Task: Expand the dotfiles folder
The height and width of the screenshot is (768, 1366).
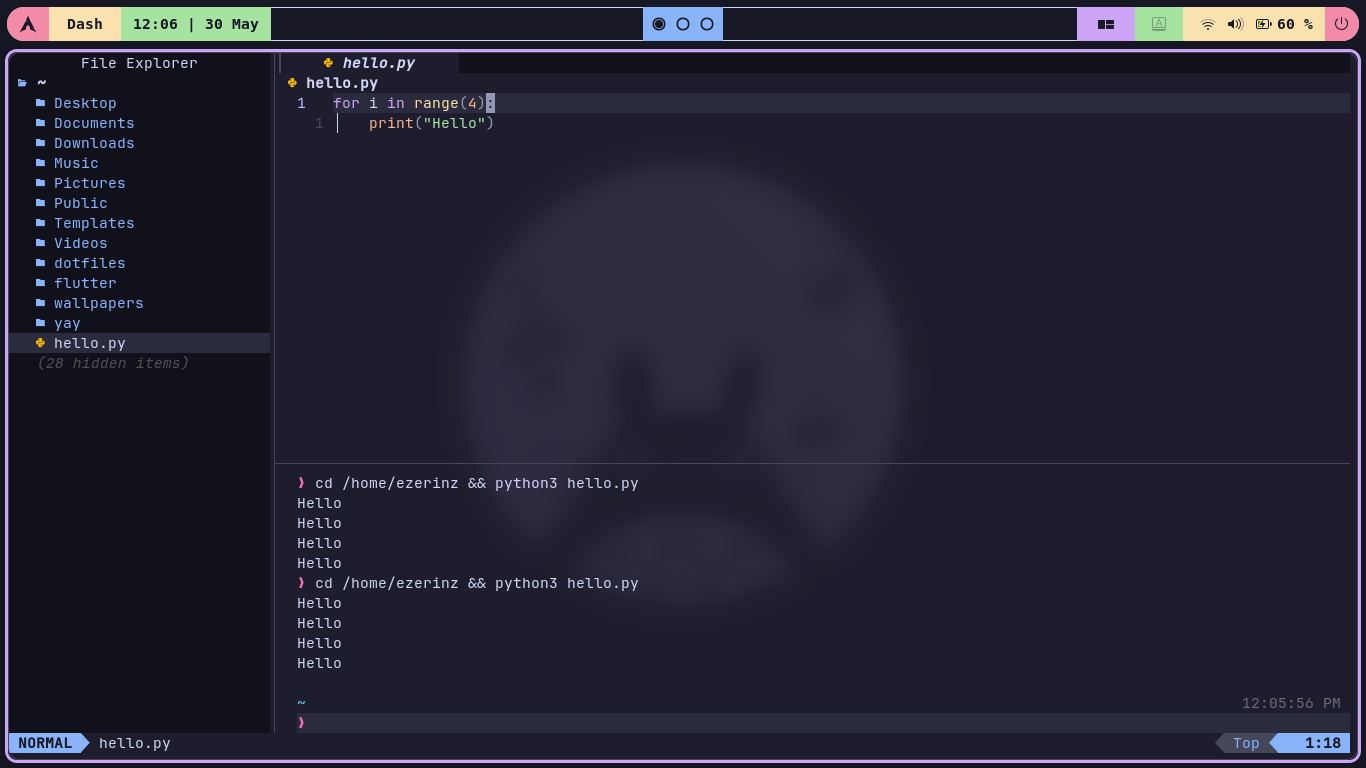Action: [x=89, y=262]
